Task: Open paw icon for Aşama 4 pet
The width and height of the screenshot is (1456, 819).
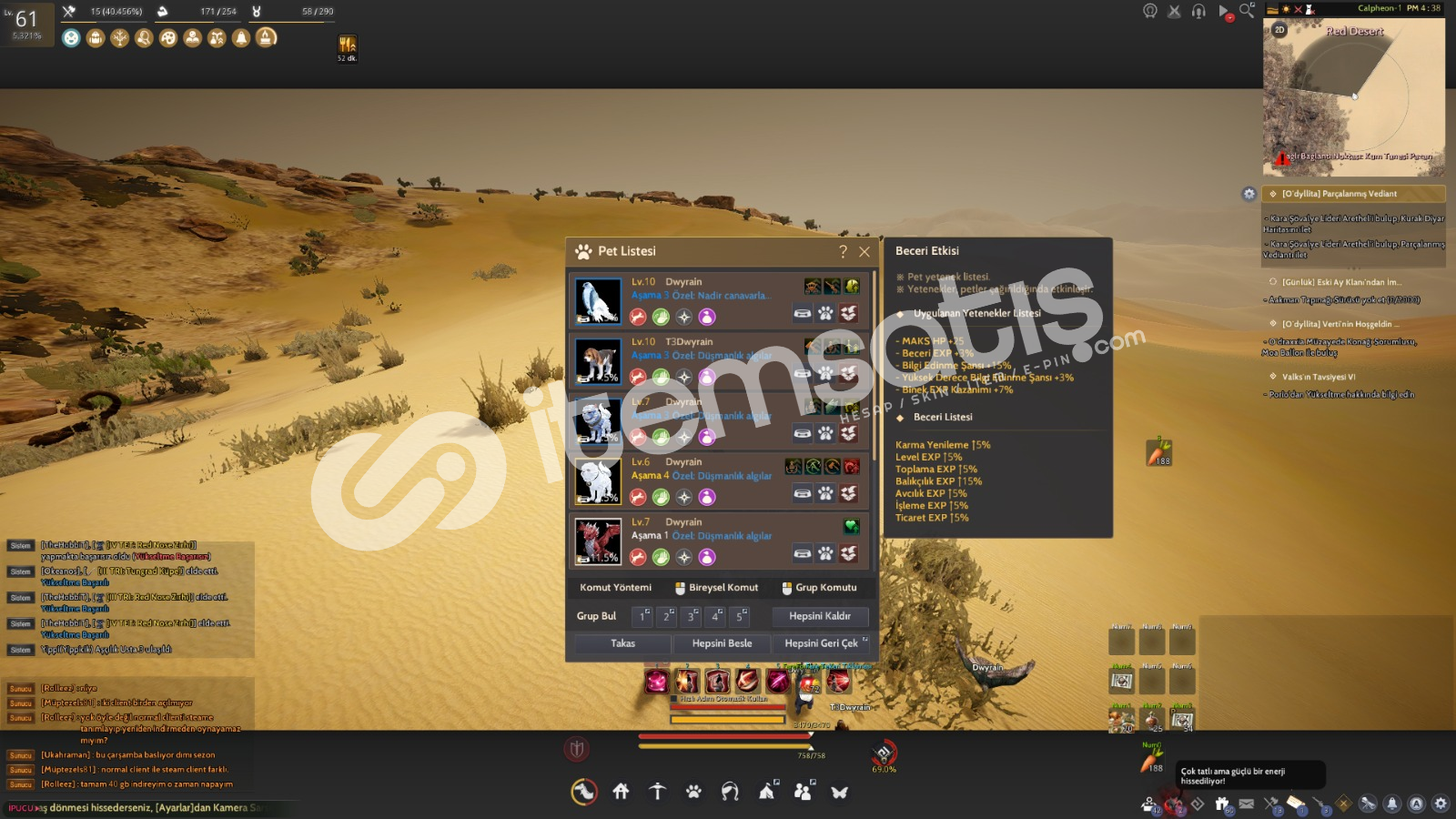Action: (825, 494)
